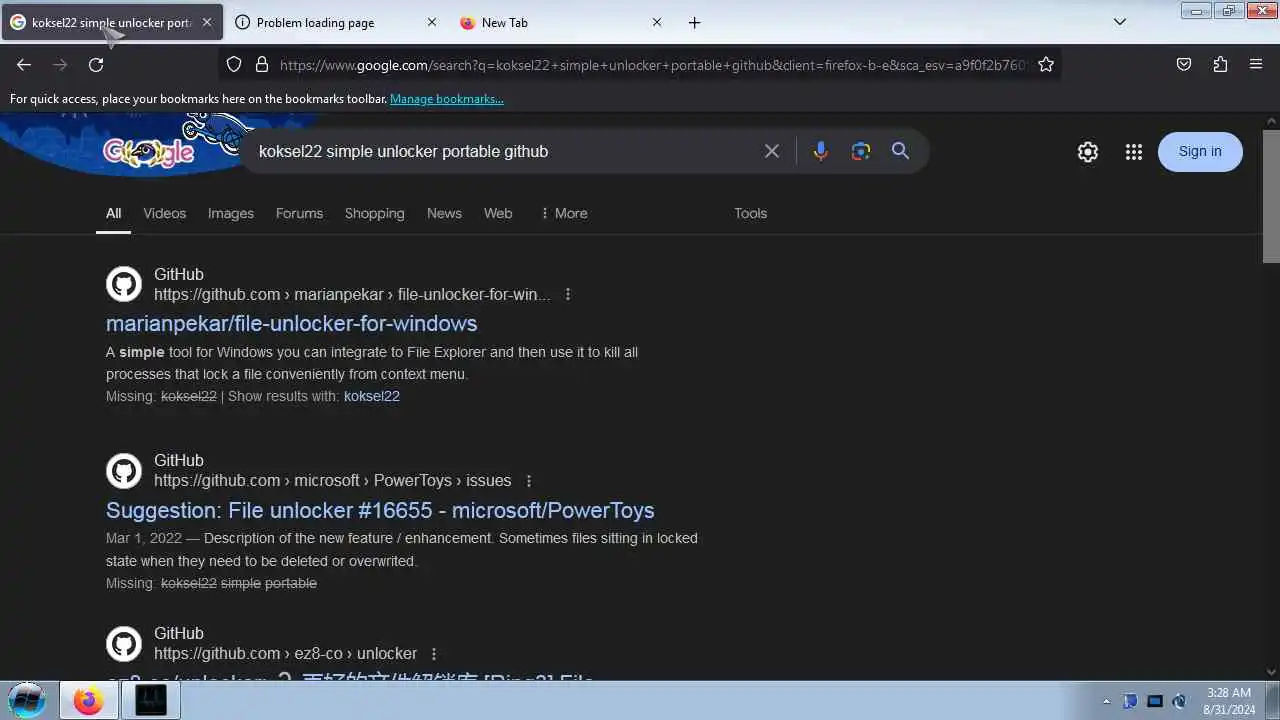Show results with koksel22 link
Screen dimensions: 1280x720
coord(372,396)
